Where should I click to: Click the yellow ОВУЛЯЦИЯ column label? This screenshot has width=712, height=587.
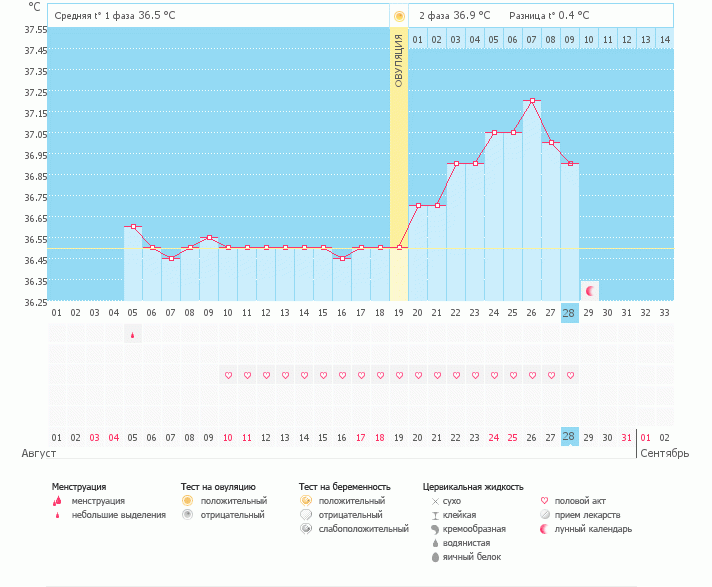399,60
